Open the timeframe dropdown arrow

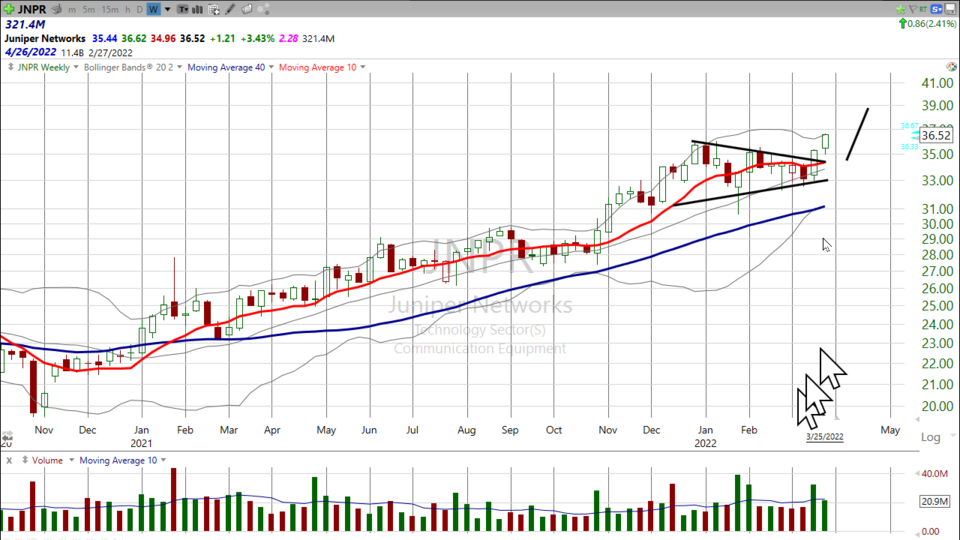167,10
